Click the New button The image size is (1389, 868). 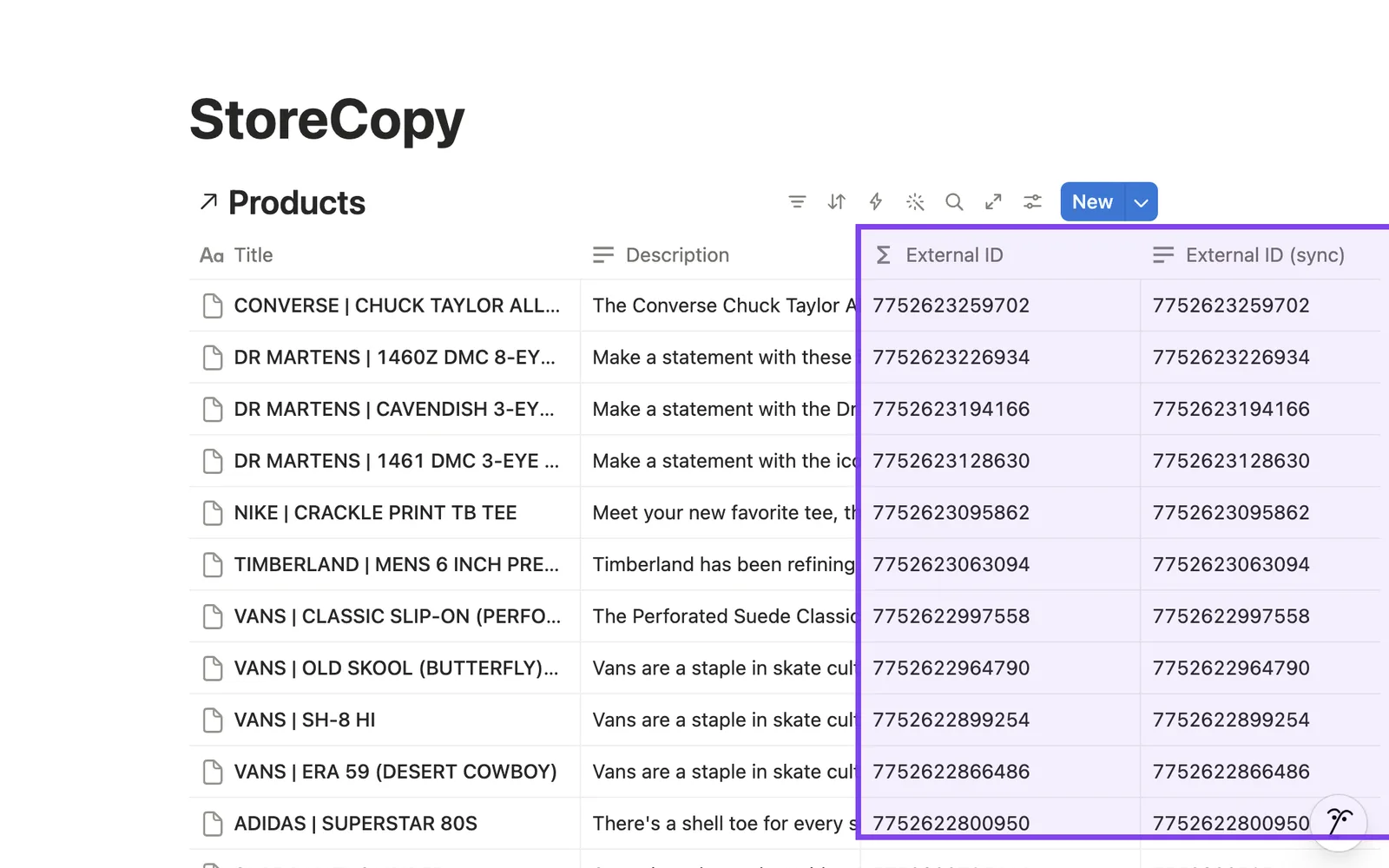(1092, 202)
